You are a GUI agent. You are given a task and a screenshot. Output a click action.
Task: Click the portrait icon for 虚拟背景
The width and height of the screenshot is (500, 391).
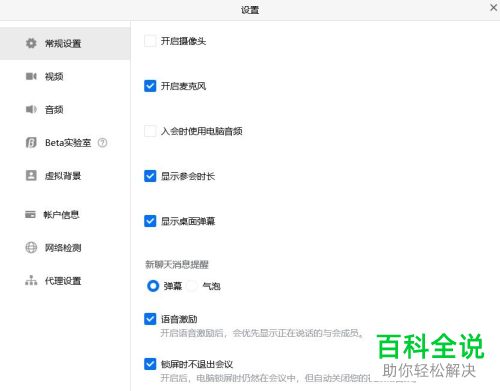31,175
